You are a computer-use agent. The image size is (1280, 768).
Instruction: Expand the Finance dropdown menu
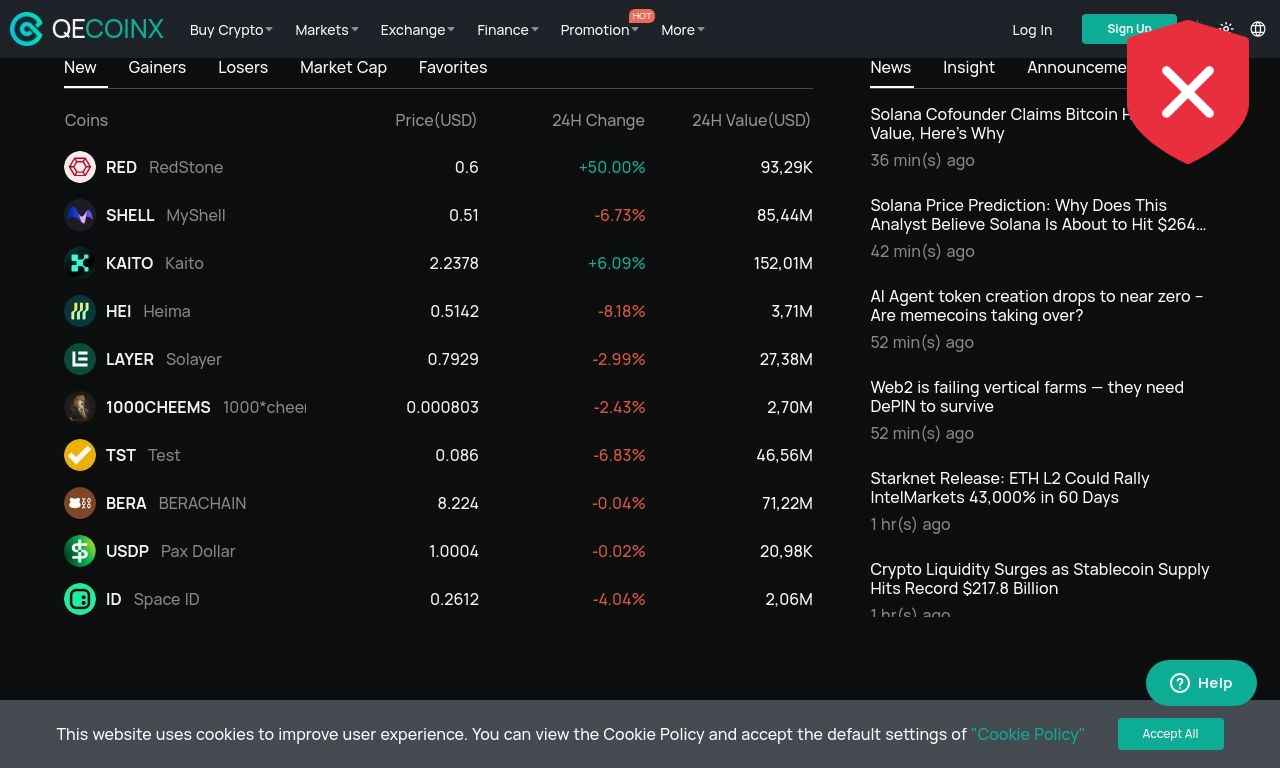click(x=508, y=30)
